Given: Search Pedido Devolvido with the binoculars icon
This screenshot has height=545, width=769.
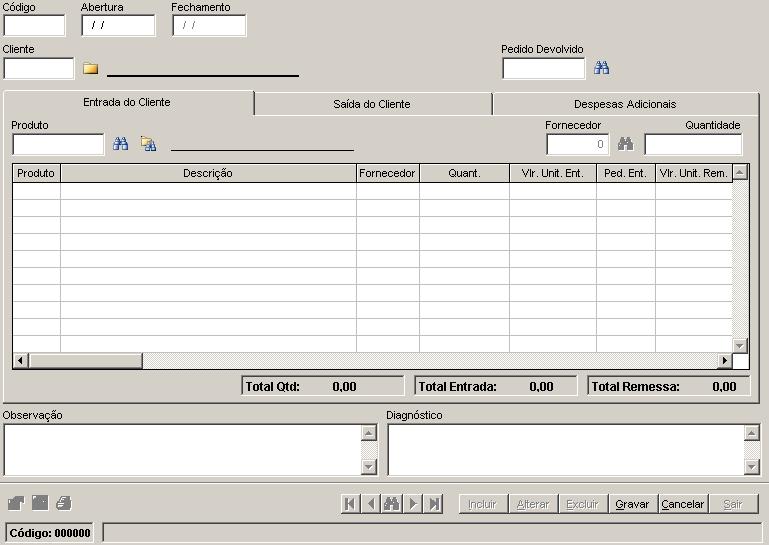Looking at the screenshot, I should [601, 68].
